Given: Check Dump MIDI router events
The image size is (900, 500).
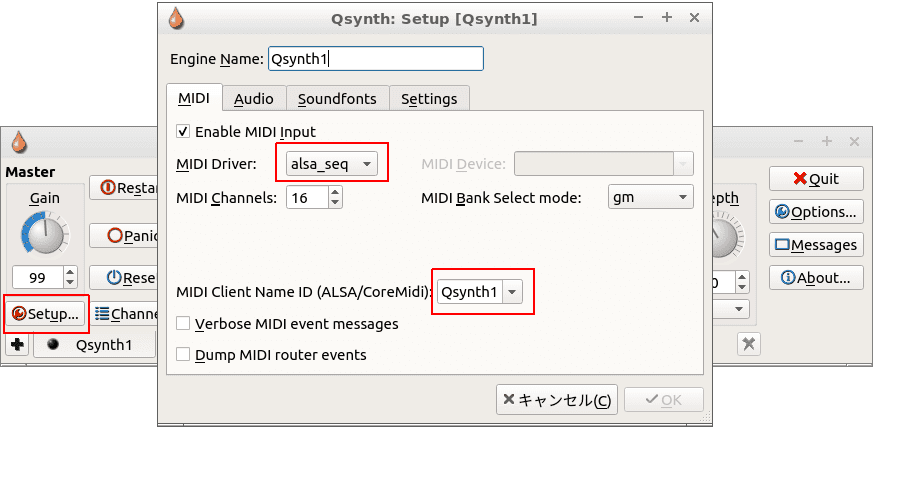Looking at the screenshot, I should click(x=183, y=355).
